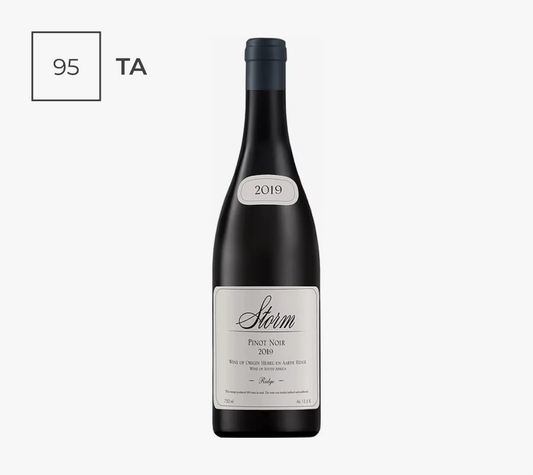Screen dimensions: 533x475
Task: Open the Storm Pinot Noir bottle image
Action: (266, 238)
